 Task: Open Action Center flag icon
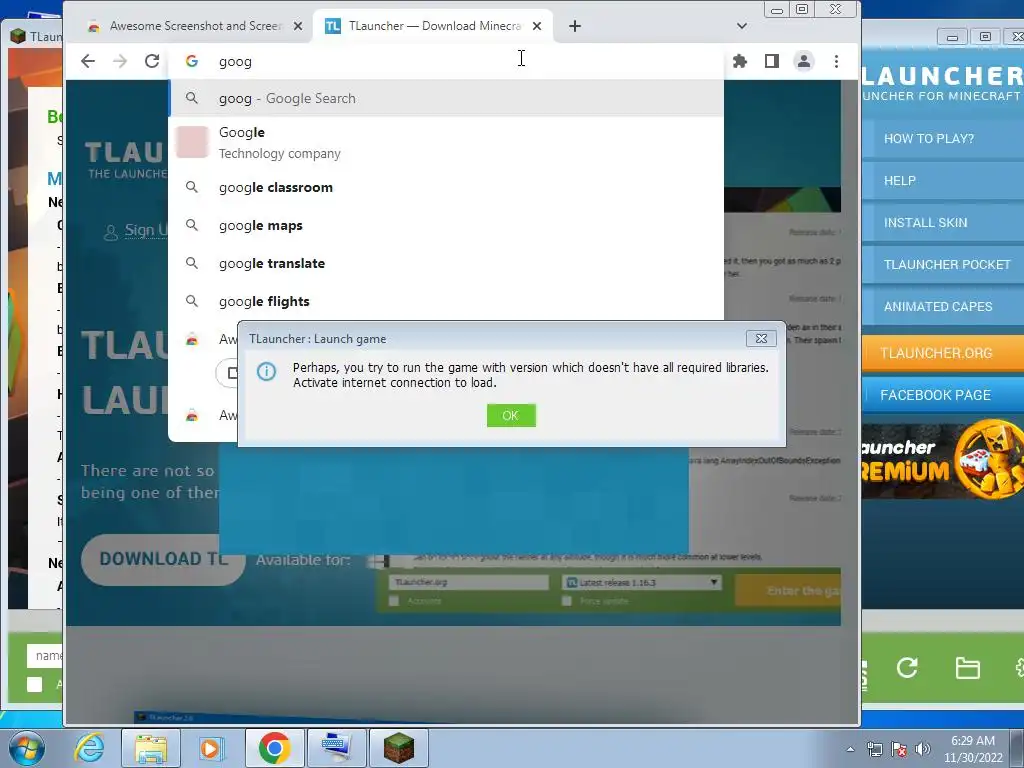coord(899,749)
